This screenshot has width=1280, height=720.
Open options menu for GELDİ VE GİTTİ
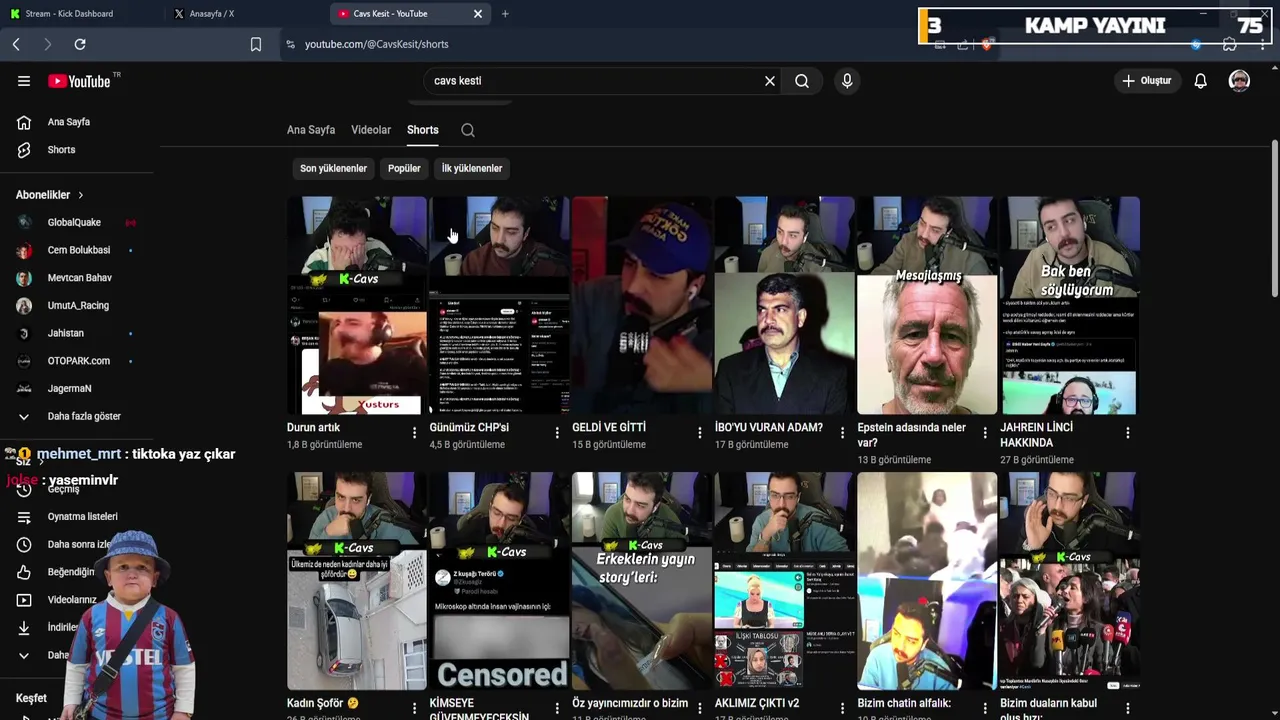(700, 432)
